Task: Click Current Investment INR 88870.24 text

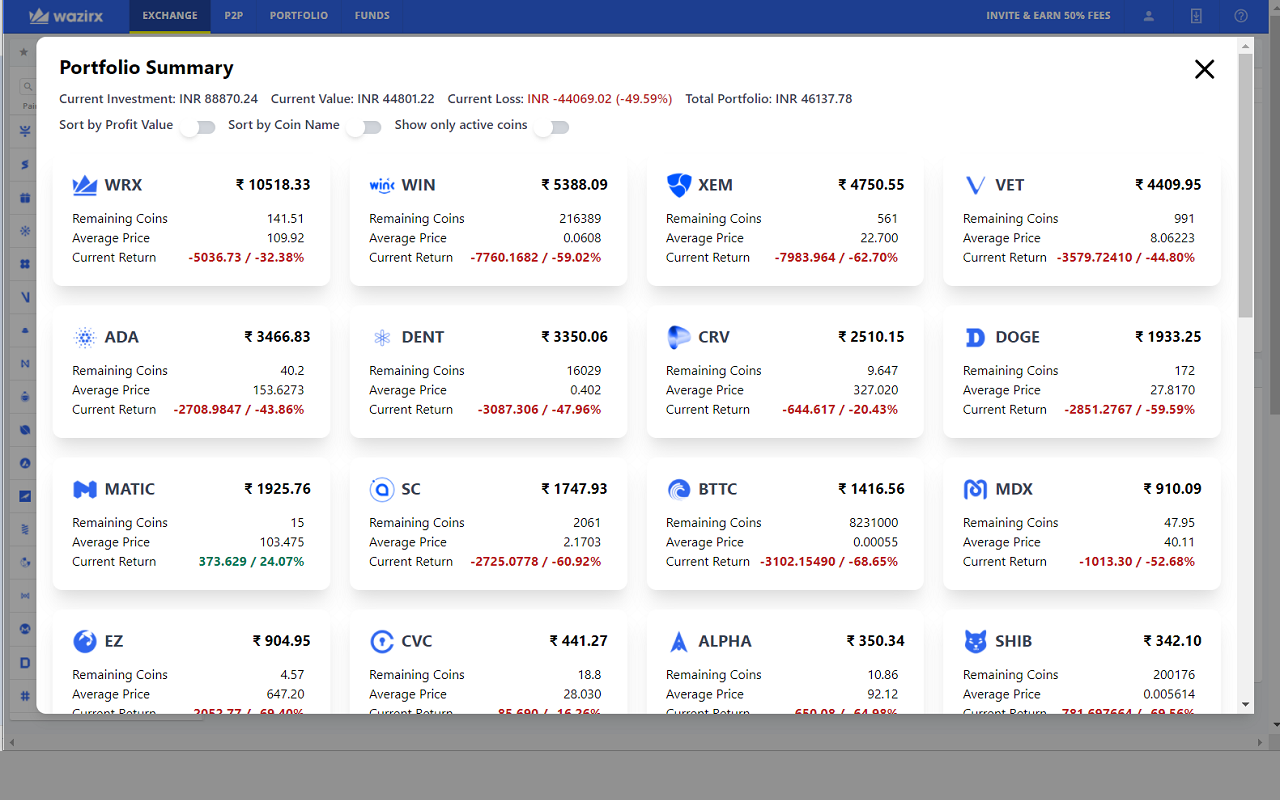Action: pos(159,99)
